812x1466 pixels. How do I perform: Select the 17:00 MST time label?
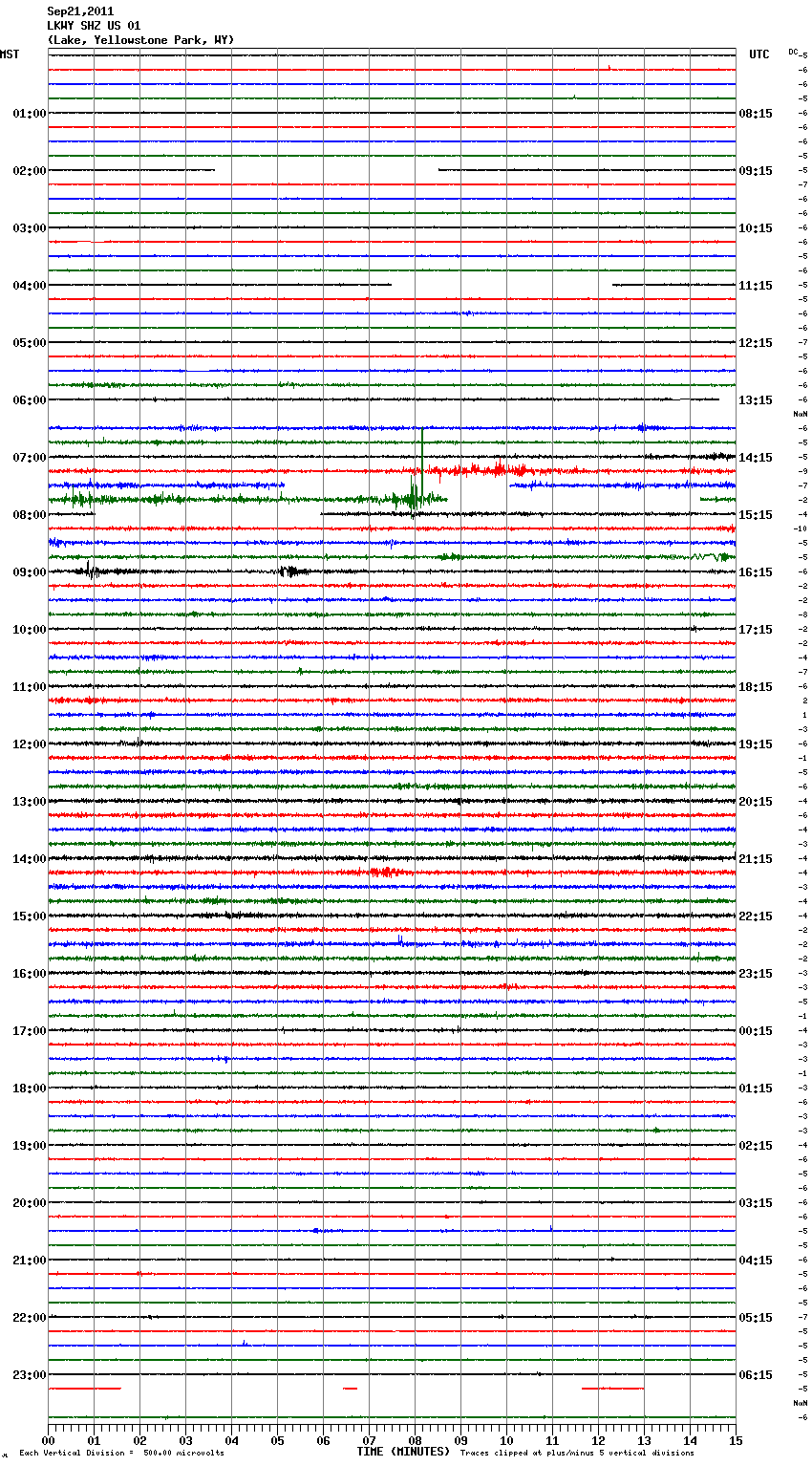(29, 1031)
